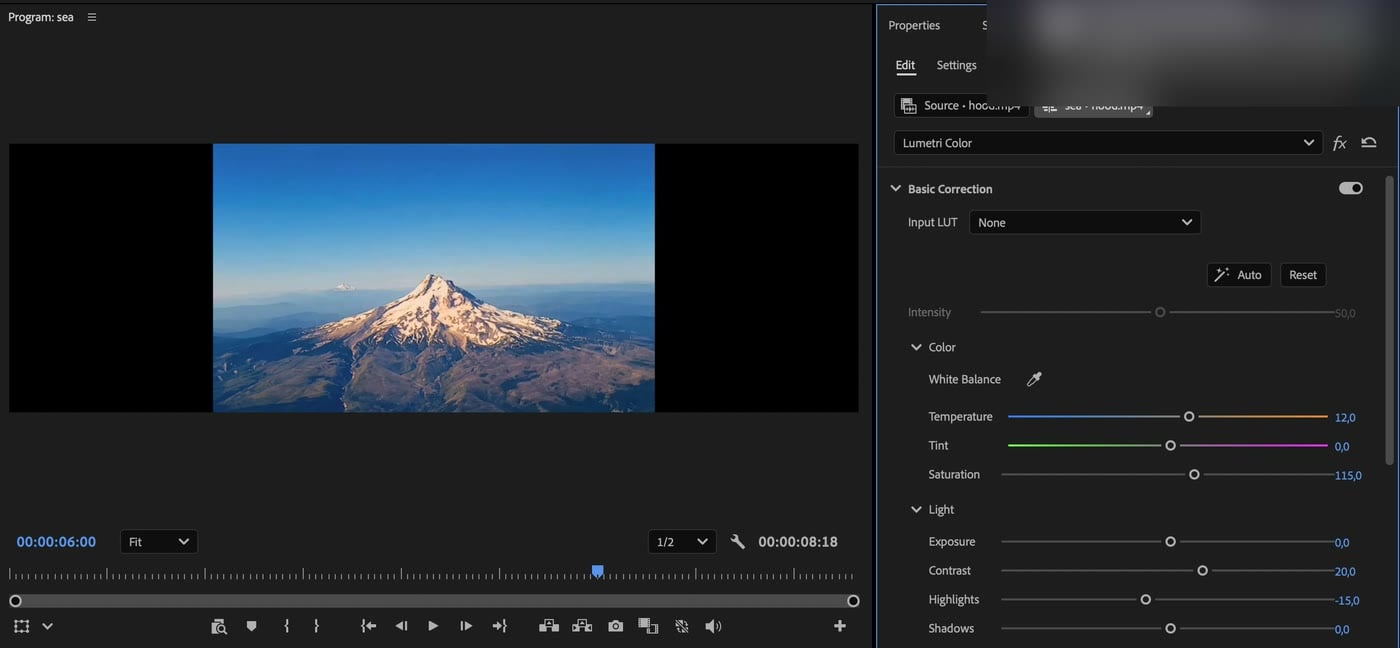Collapse the Light subsection
Image resolution: width=1400 pixels, height=648 pixels.
(x=916, y=509)
